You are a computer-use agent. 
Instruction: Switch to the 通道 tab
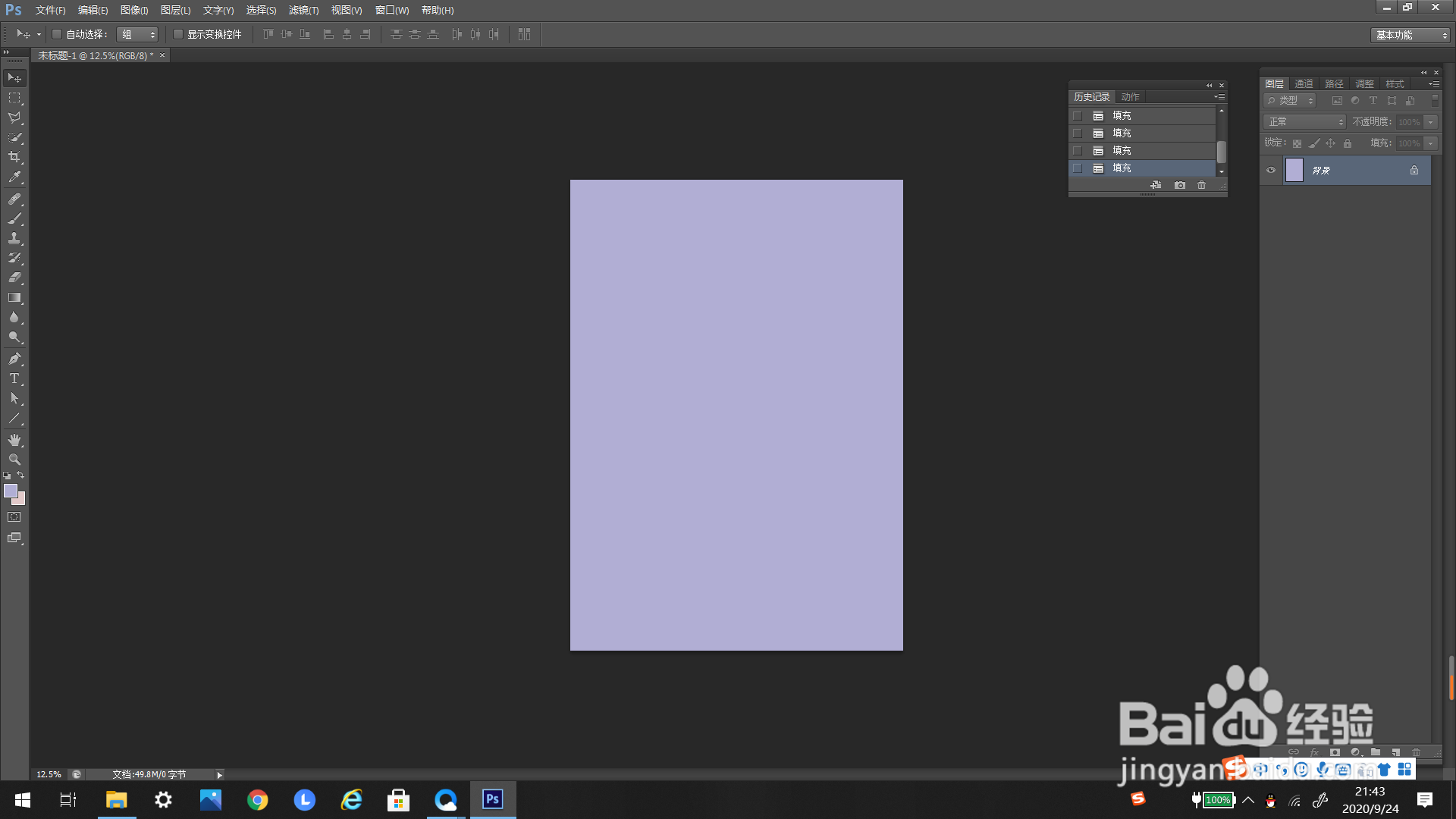[x=1304, y=83]
